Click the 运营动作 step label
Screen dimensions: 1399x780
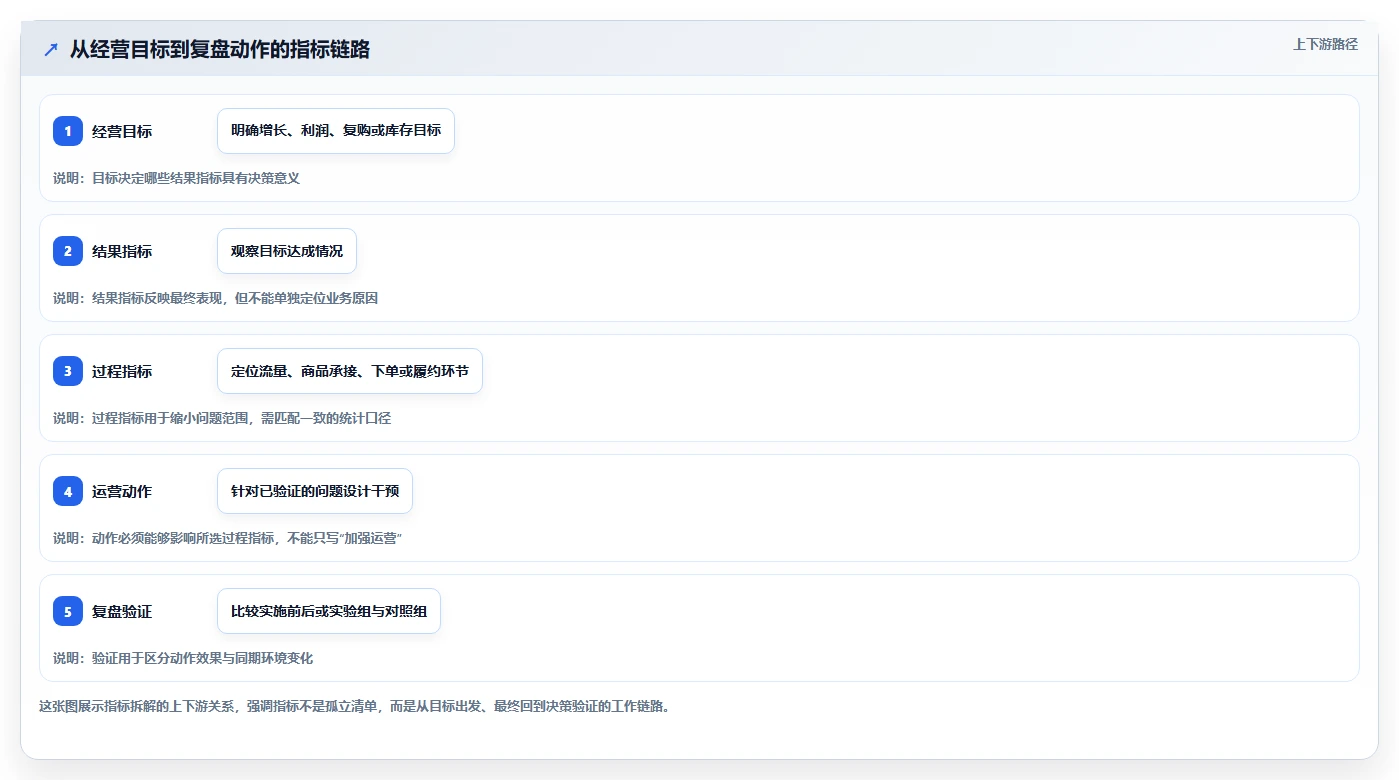[x=122, y=491]
